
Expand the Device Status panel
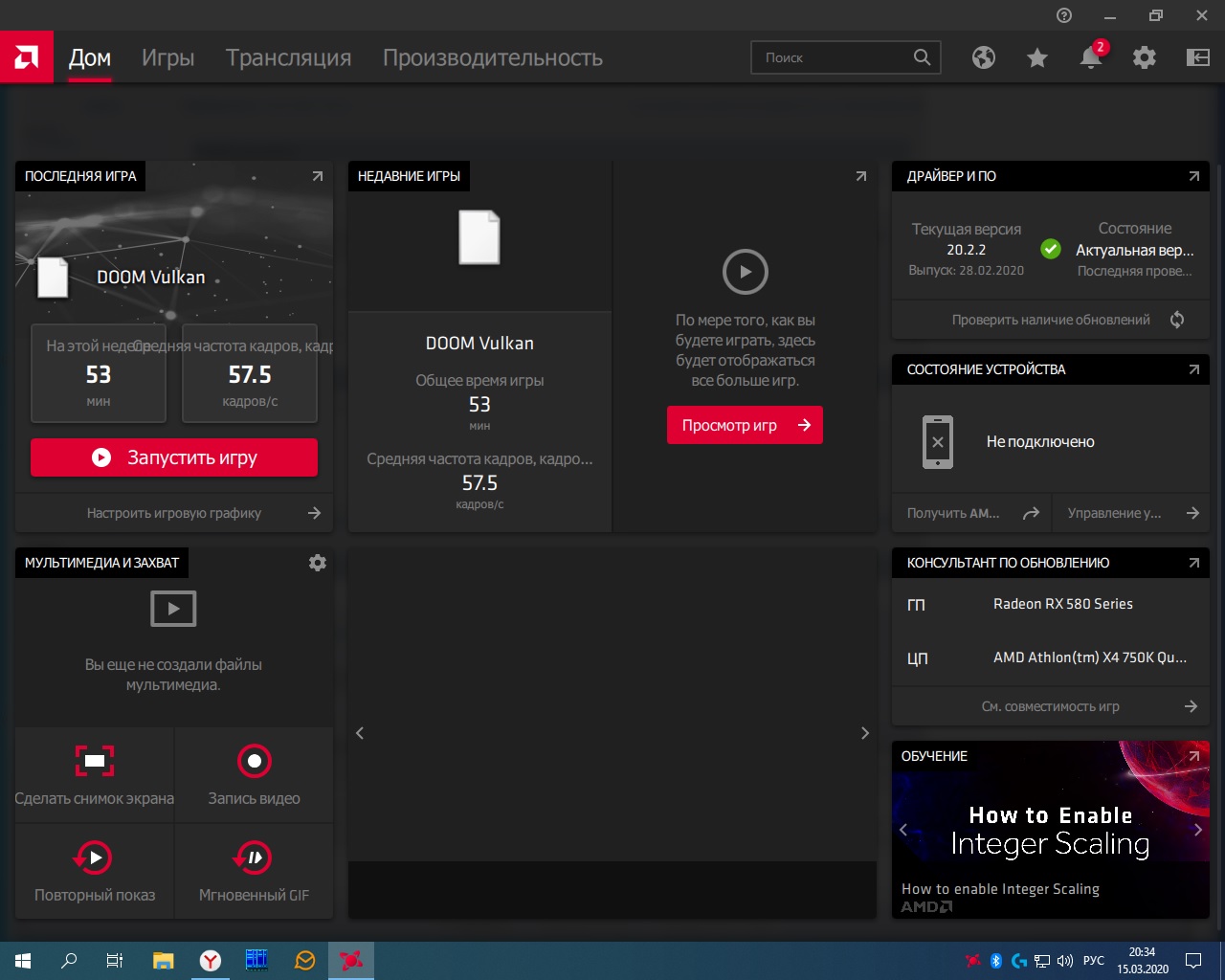coord(1193,369)
